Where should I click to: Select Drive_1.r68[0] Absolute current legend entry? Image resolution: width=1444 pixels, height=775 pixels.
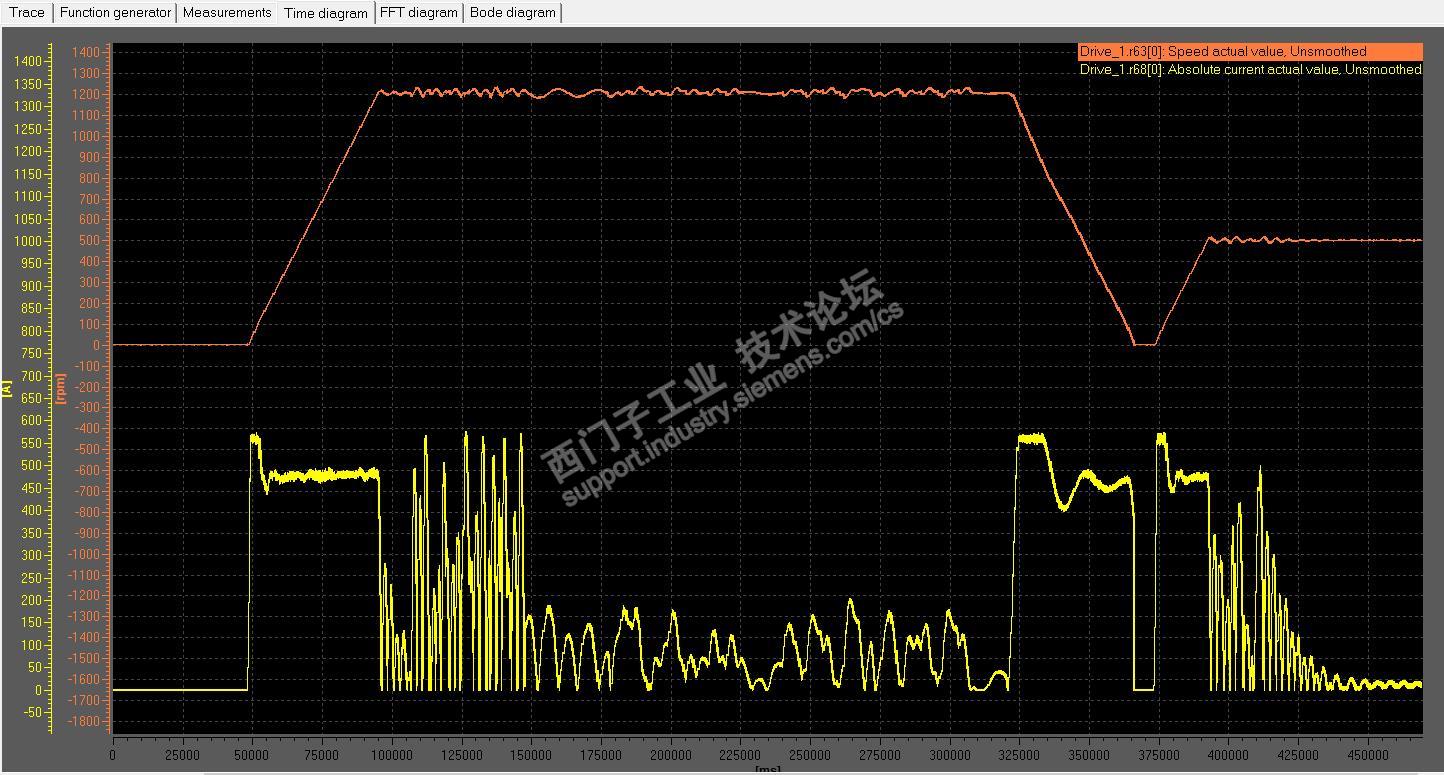(x=1250, y=70)
